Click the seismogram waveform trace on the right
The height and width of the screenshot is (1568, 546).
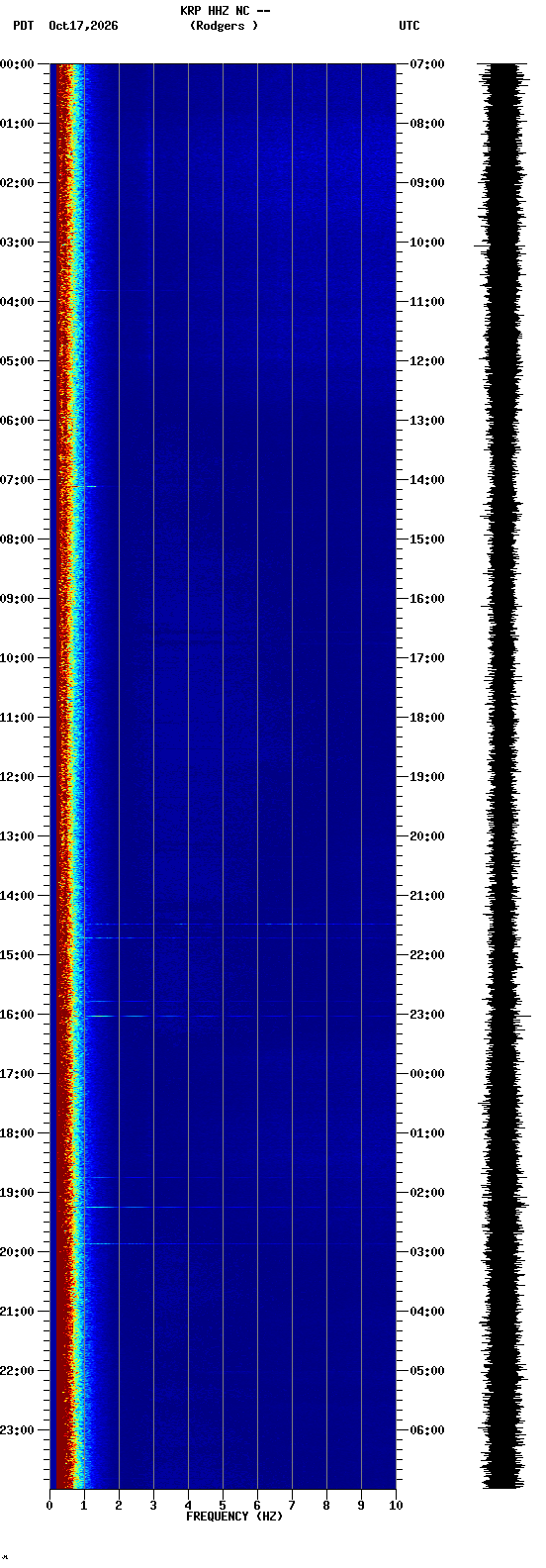[x=504, y=776]
